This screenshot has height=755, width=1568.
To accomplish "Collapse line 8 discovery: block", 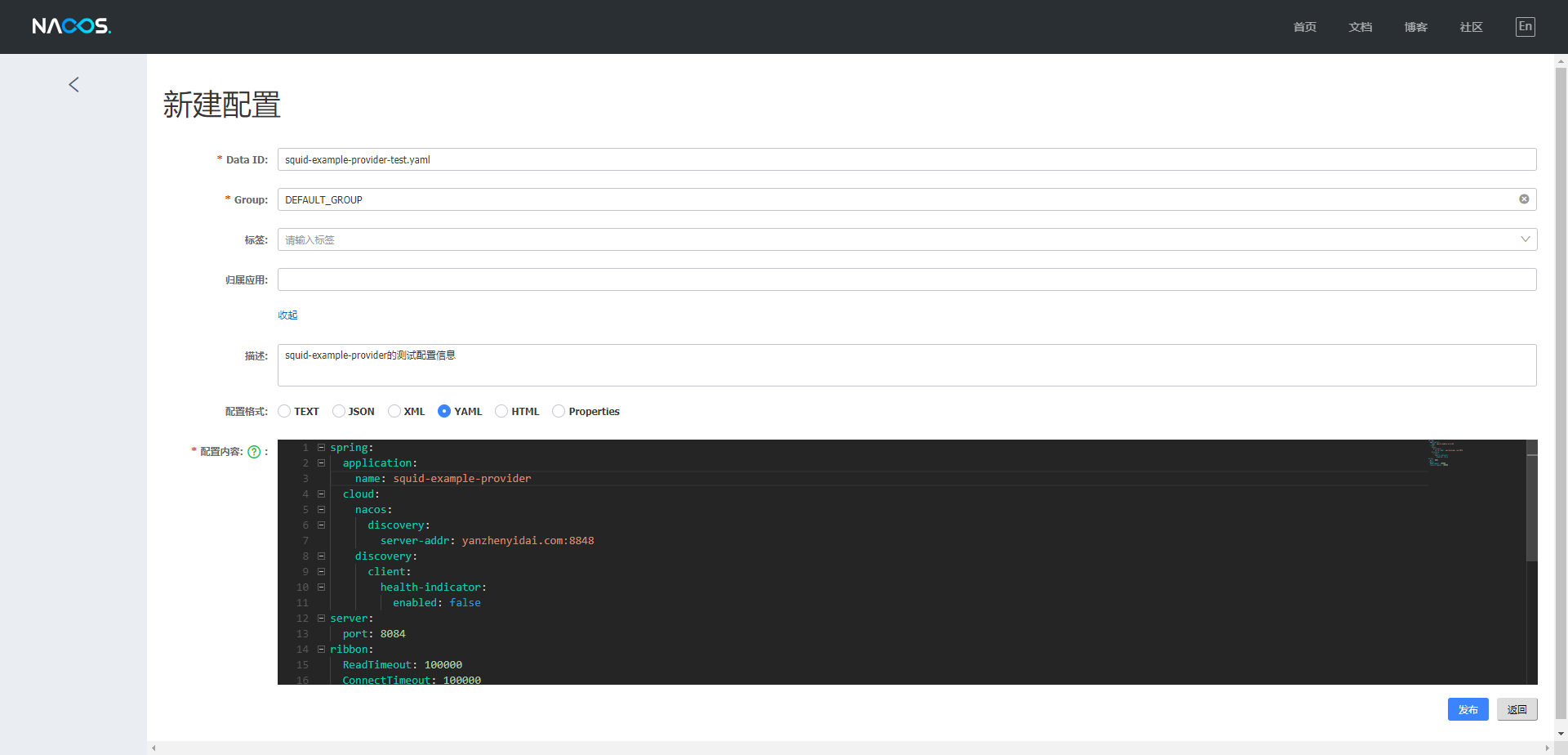I will 321,556.
